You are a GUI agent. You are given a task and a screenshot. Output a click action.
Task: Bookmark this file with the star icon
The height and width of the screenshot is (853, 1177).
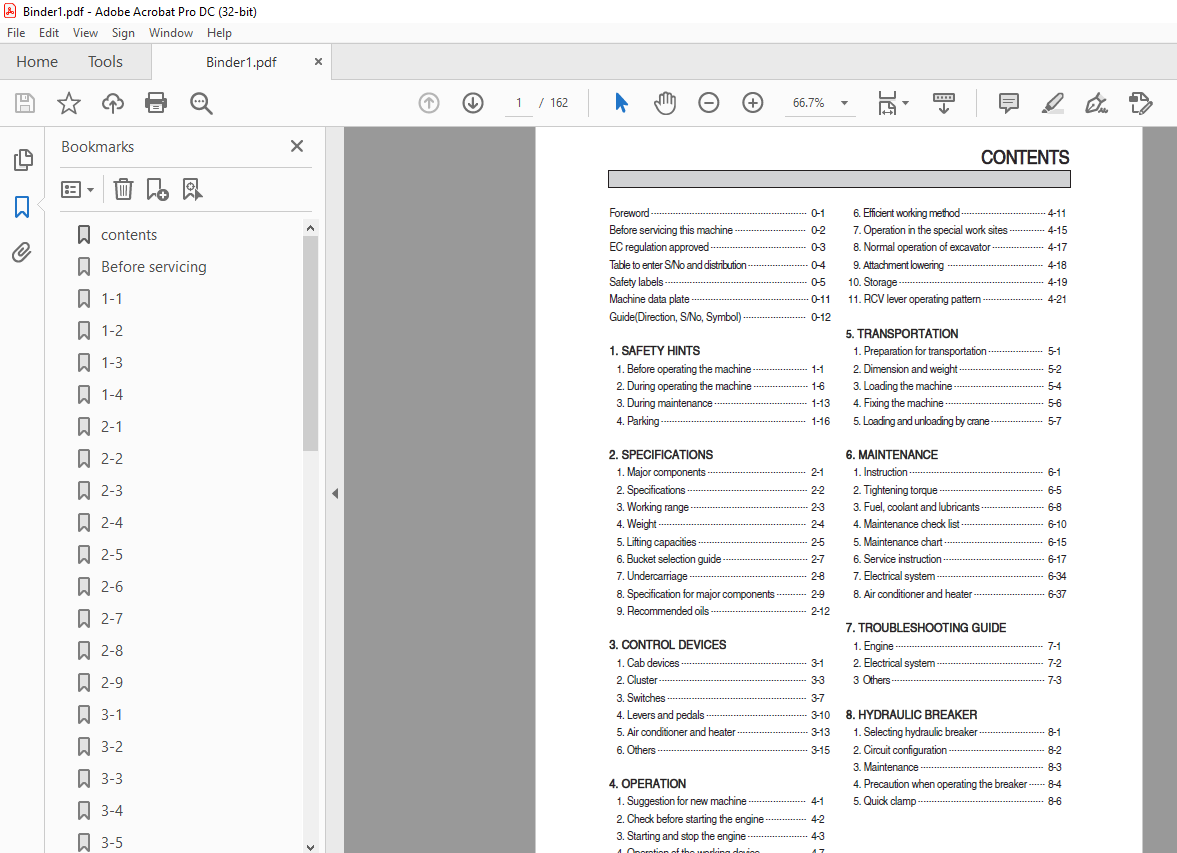[68, 103]
